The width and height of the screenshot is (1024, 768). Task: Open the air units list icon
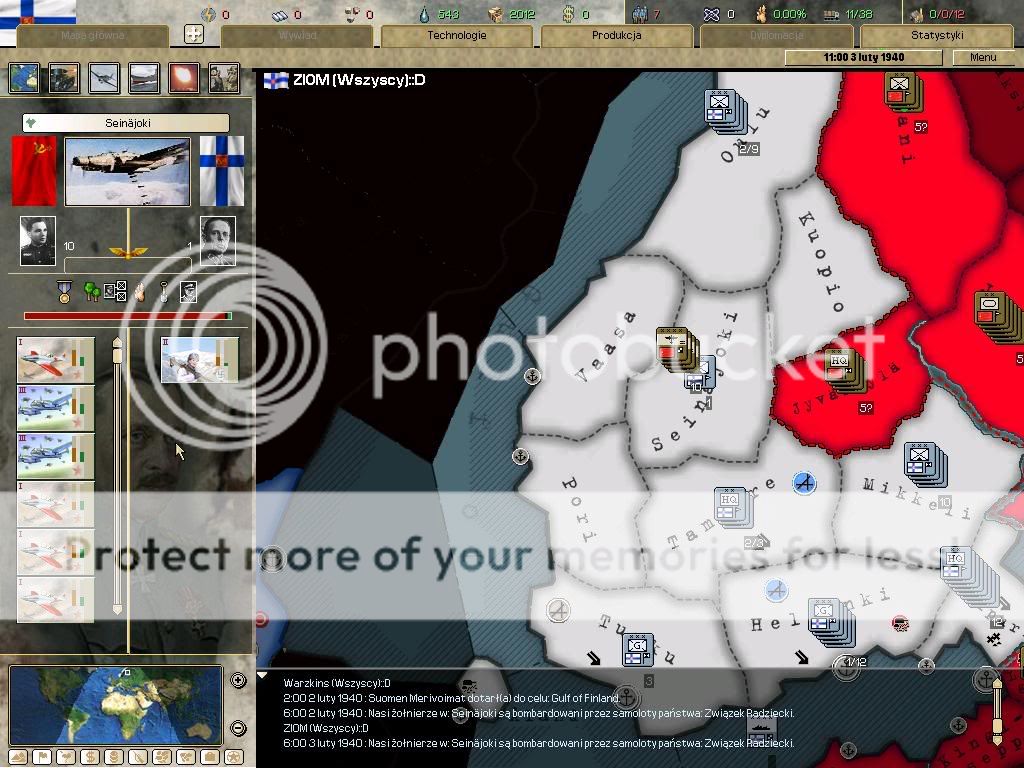(x=104, y=78)
